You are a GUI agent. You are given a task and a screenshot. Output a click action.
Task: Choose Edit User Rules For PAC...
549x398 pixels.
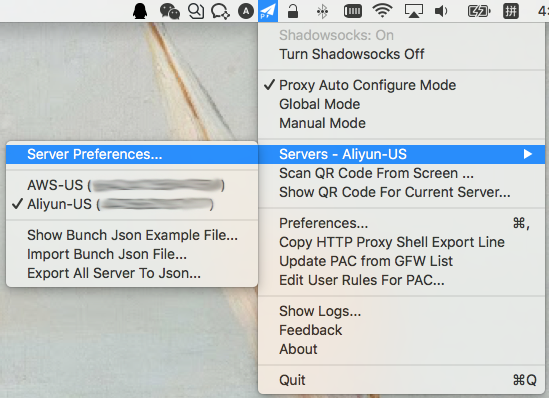click(402, 280)
